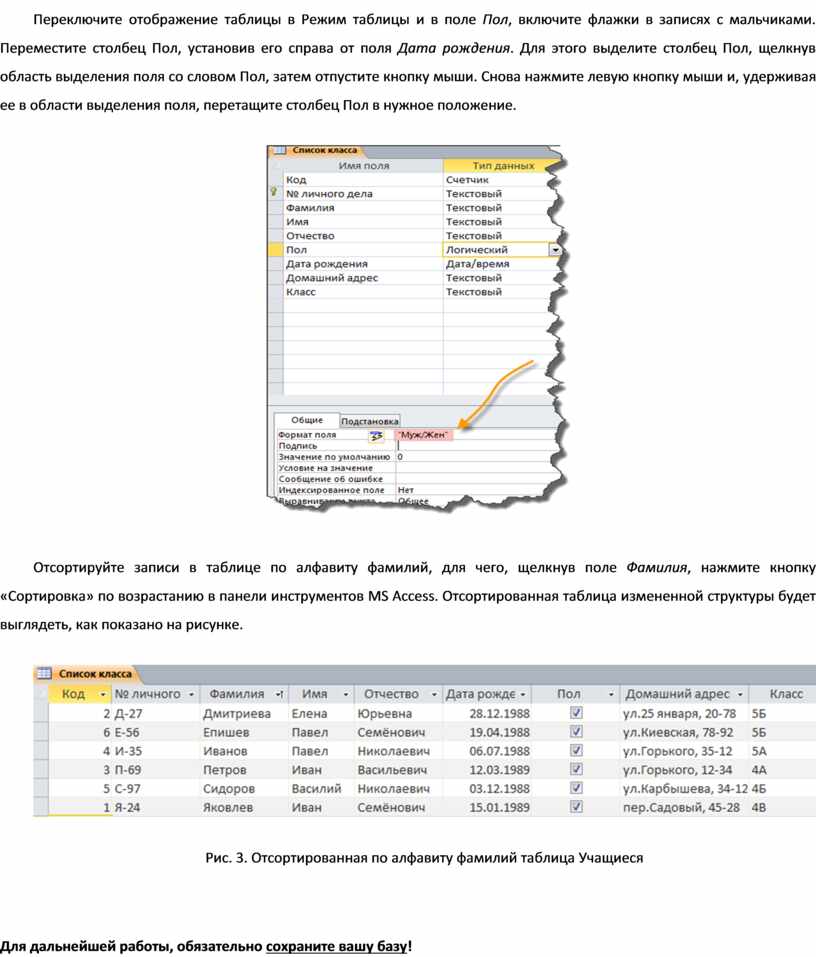Click the name cell Василий

(316, 788)
